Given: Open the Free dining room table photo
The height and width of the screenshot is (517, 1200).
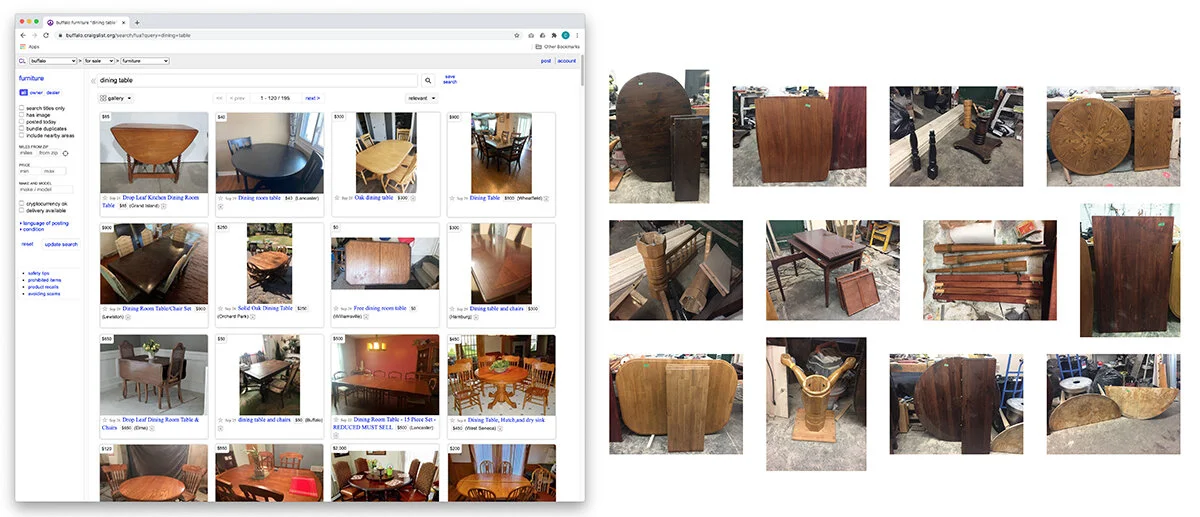Looking at the screenshot, I should (385, 264).
